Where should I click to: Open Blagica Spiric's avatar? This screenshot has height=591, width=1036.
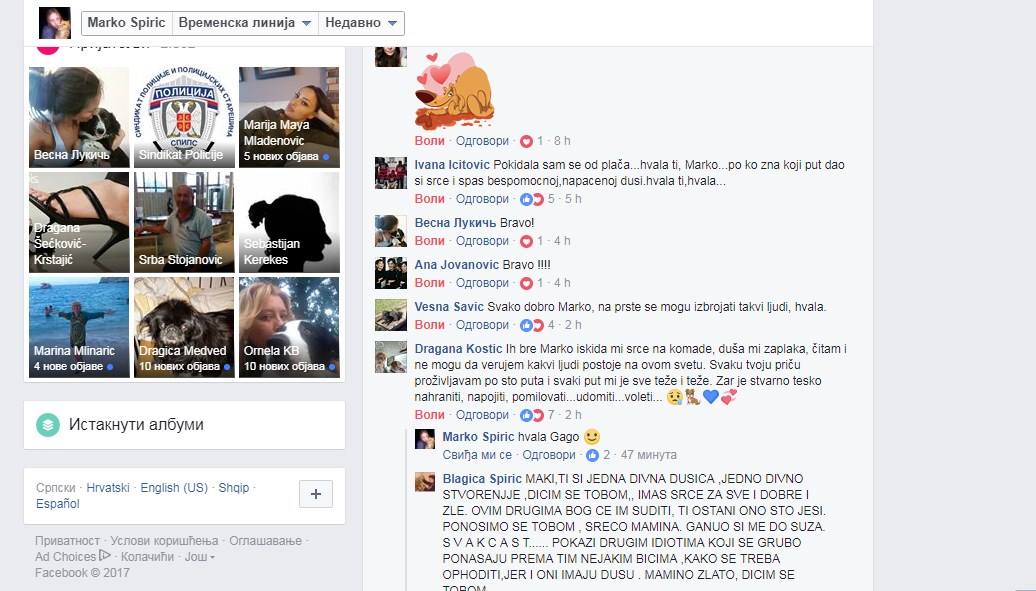click(x=425, y=482)
